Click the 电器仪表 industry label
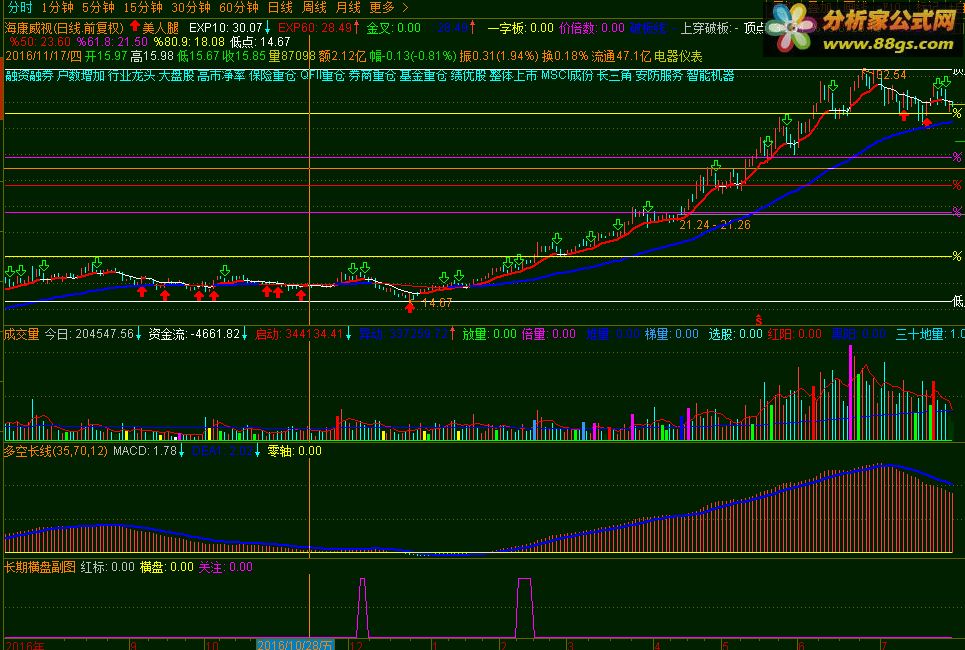 (678, 56)
